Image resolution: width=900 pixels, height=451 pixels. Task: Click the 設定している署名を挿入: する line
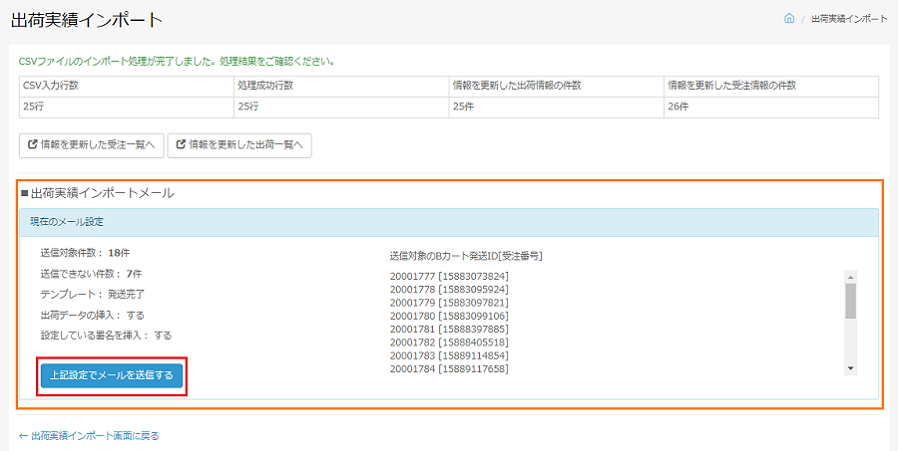(x=106, y=335)
